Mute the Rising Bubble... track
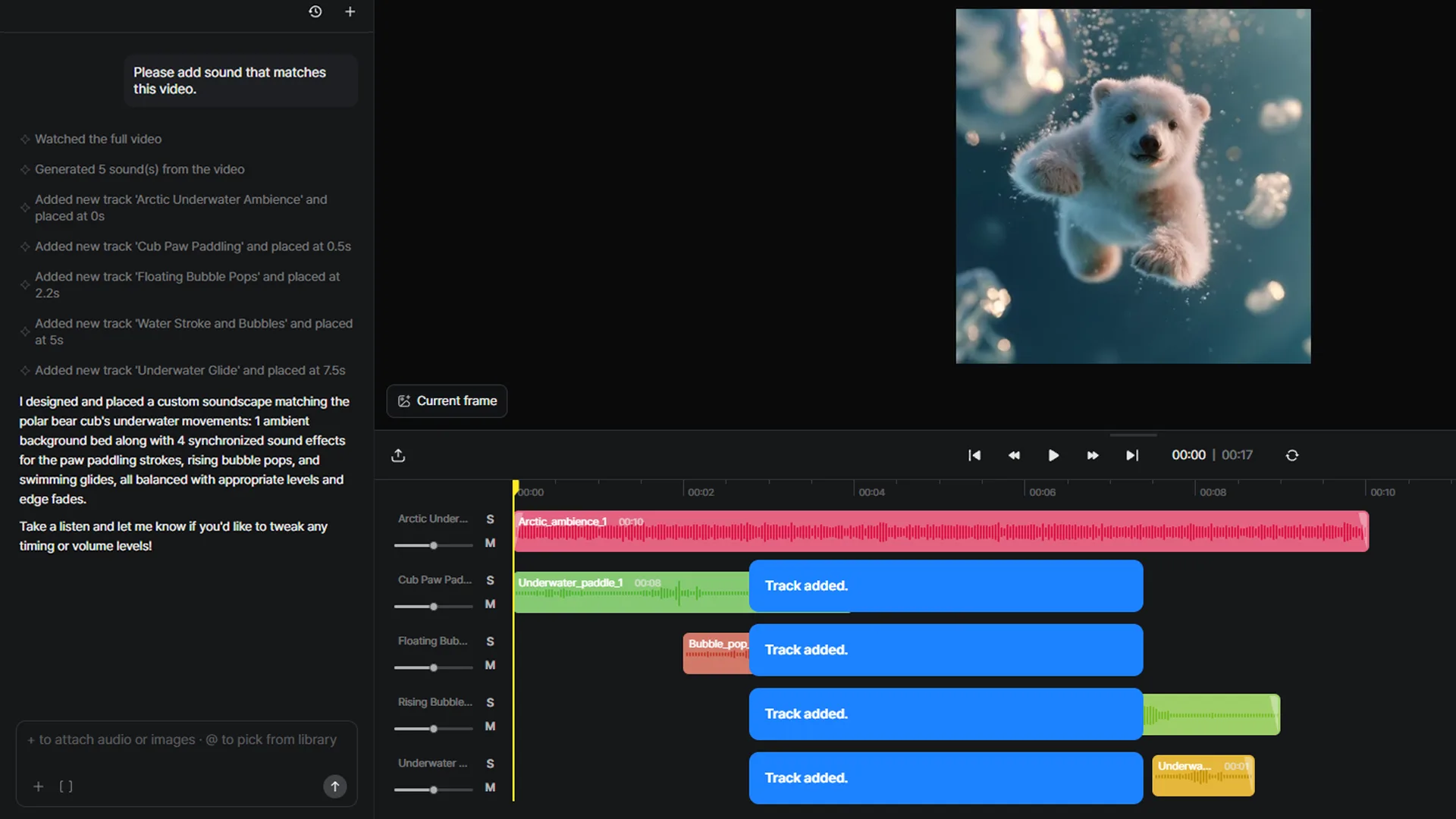 click(490, 726)
